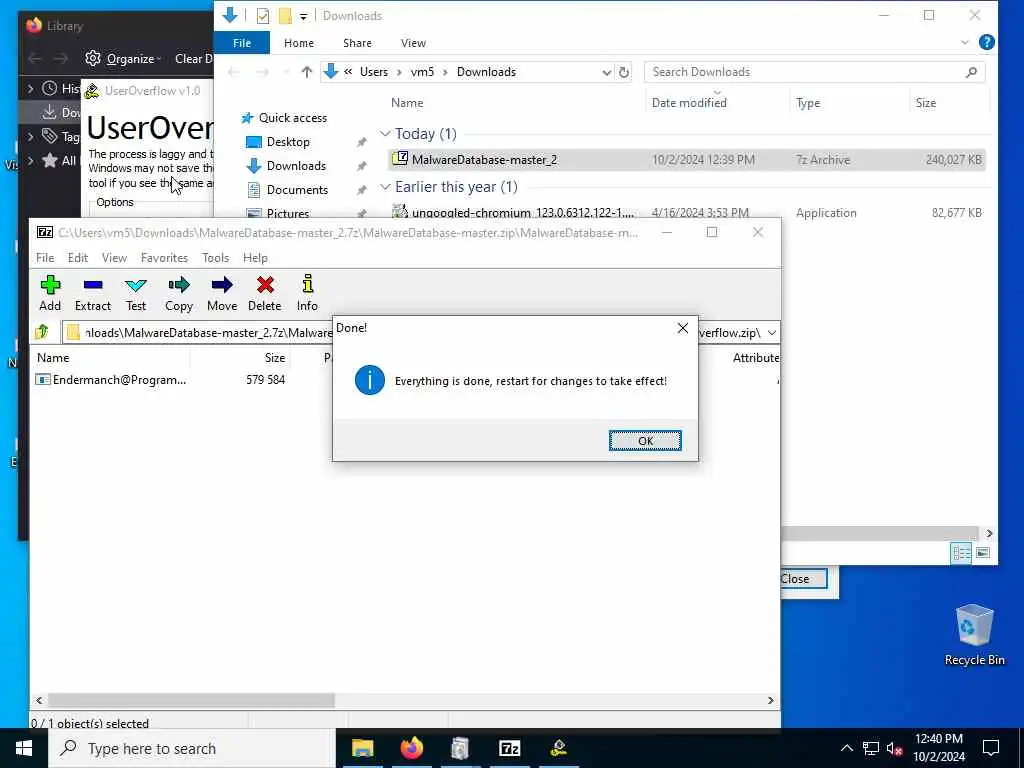1024x768 pixels.
Task: Select ungoogled-chromium application file
Action: (x=686, y=212)
